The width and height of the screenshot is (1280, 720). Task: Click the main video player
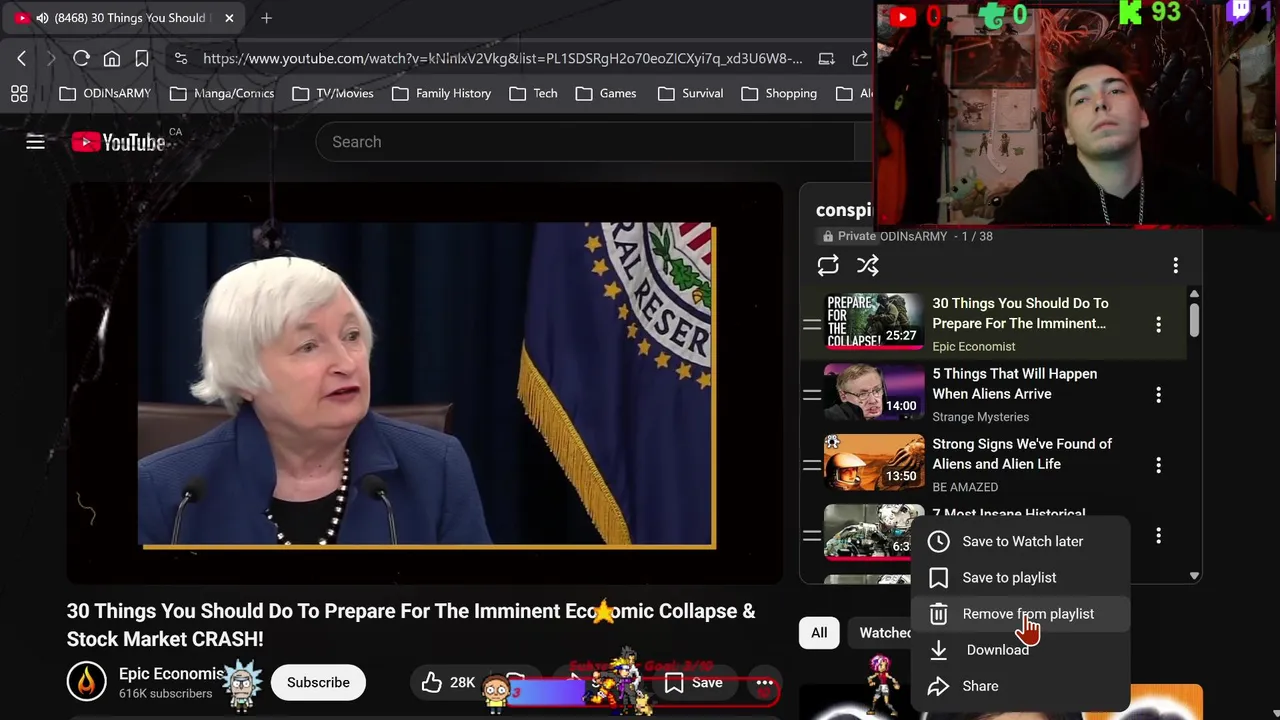(425, 384)
